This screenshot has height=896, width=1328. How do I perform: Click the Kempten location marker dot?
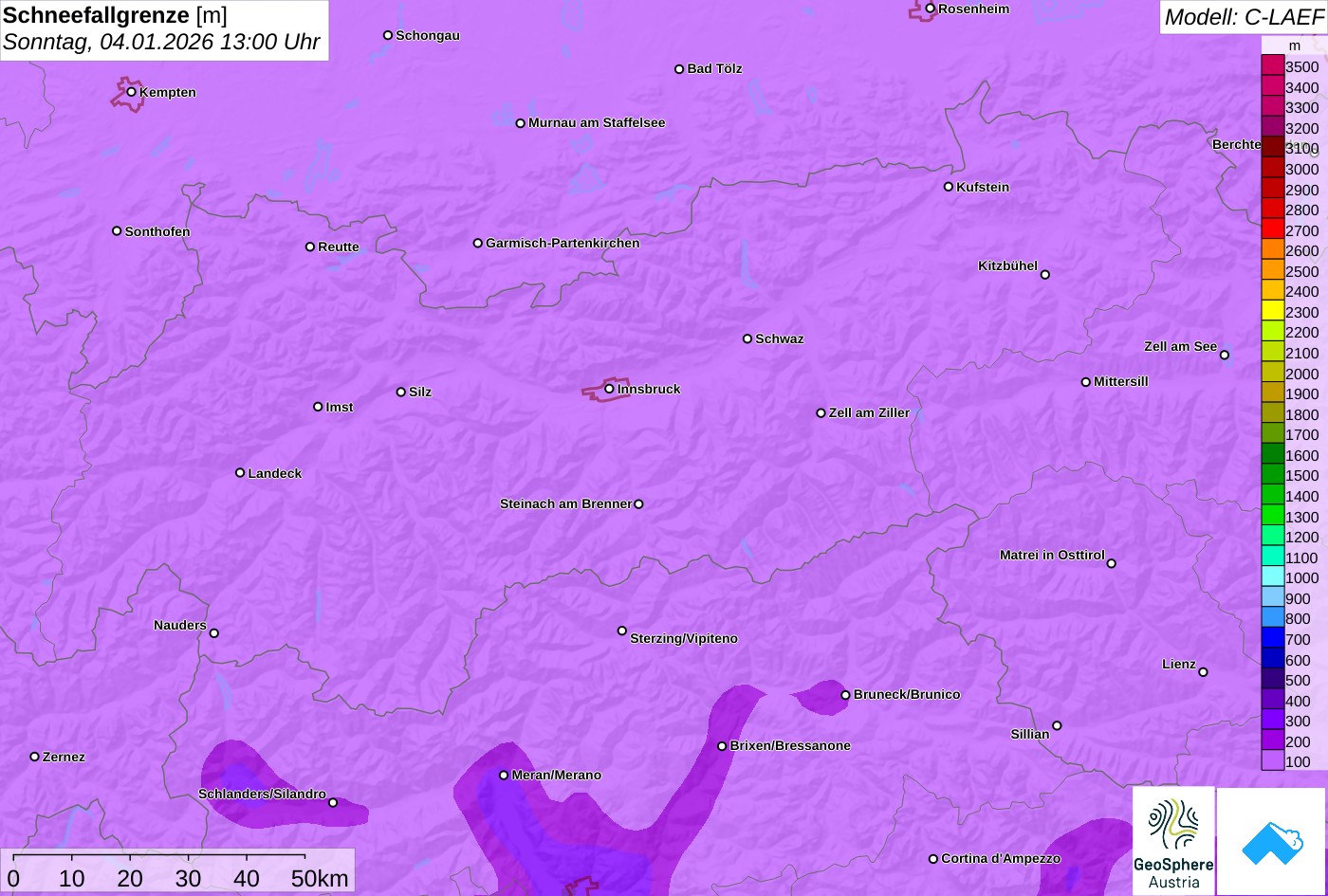pyautogui.click(x=132, y=92)
